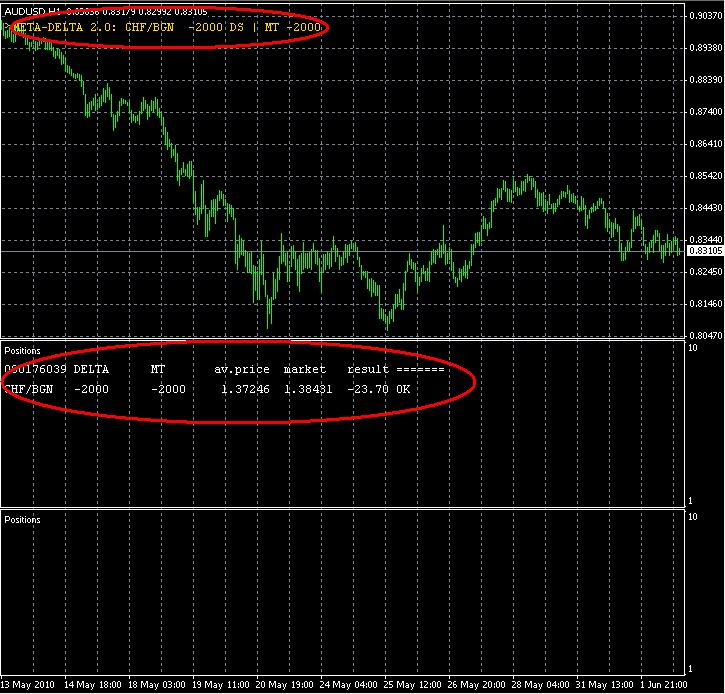The image size is (725, 694).
Task: Select the 0.87400 price level label
Action: pos(705,112)
